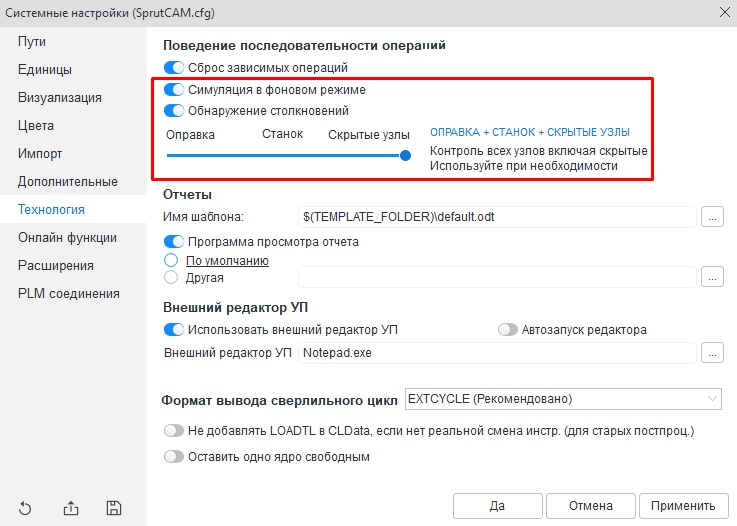The image size is (737, 526).
Task: Turn off Обнаружение столкновений switch
Action: tap(174, 111)
